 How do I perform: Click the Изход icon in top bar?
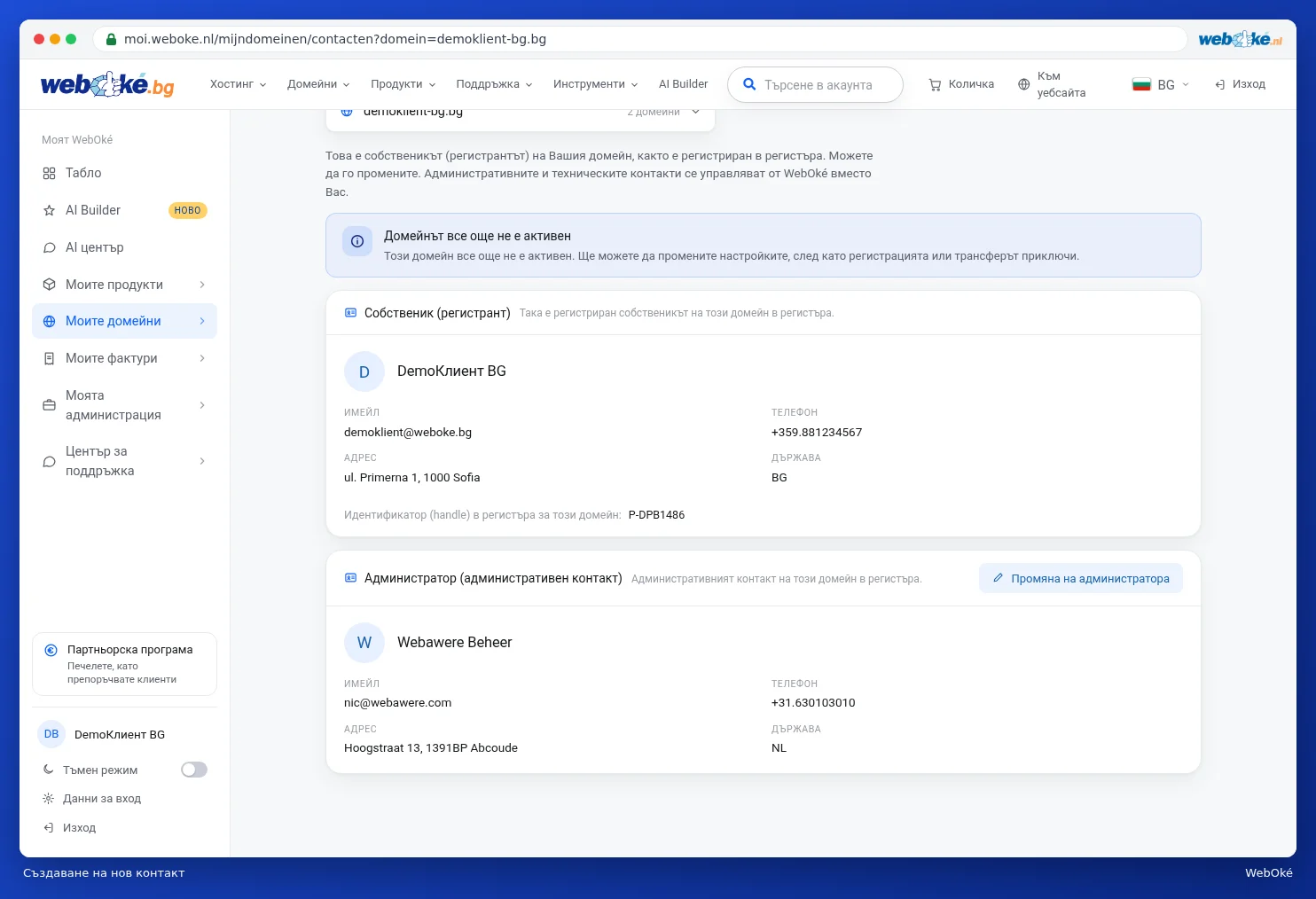coord(1220,85)
